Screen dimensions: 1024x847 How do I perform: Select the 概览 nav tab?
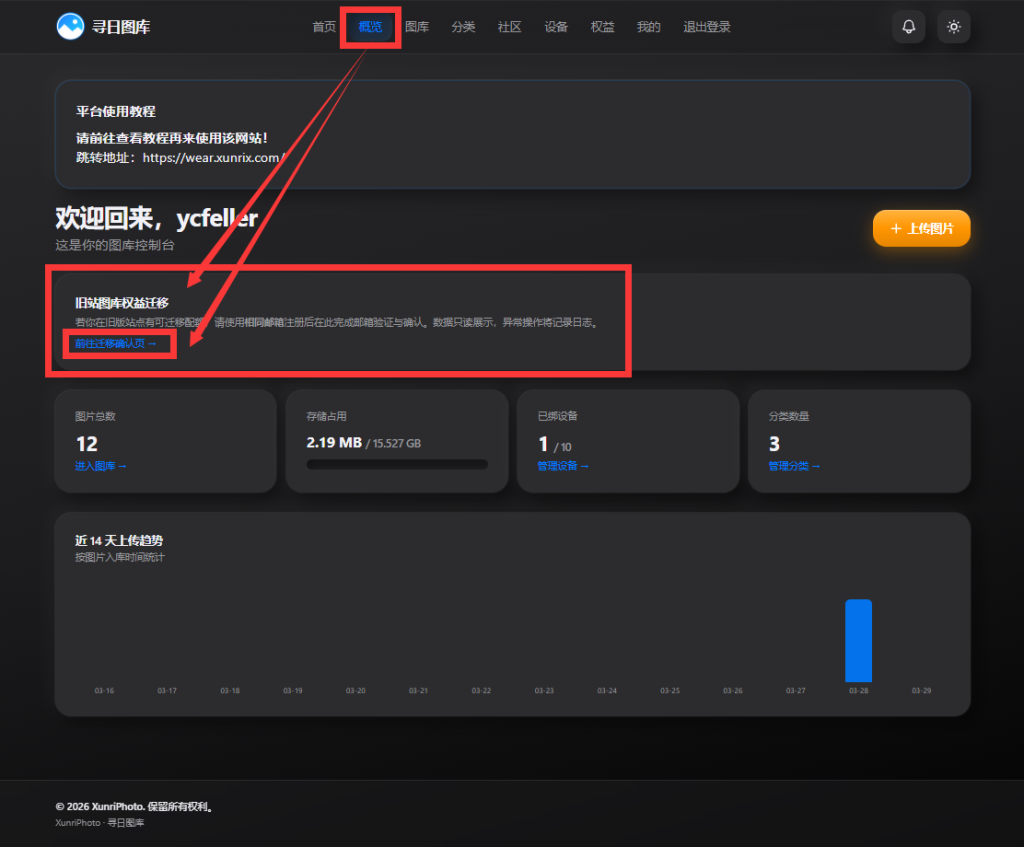click(370, 27)
